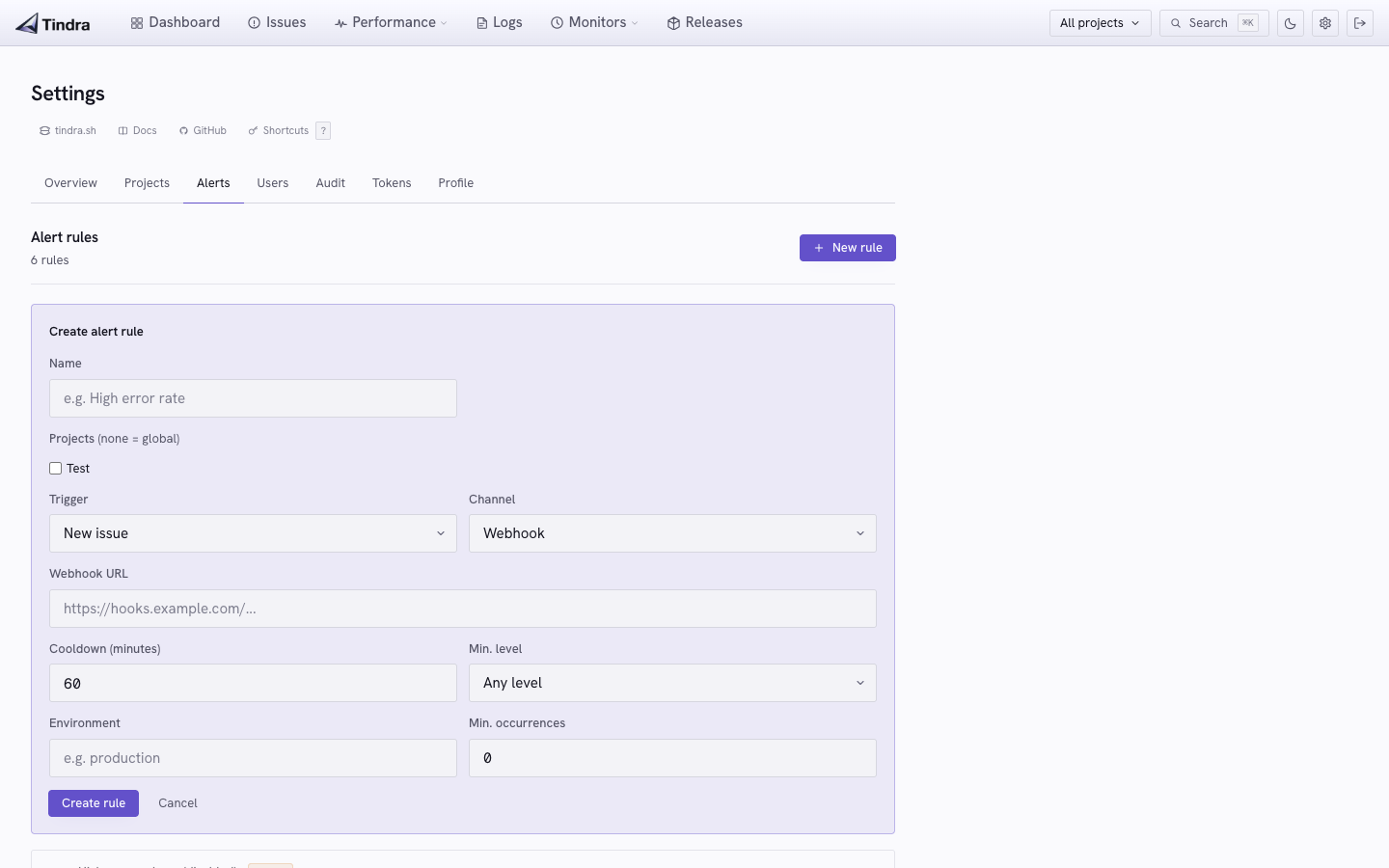Click the Cooldown minutes field
Viewport: 1389px width, 868px height.
(253, 683)
